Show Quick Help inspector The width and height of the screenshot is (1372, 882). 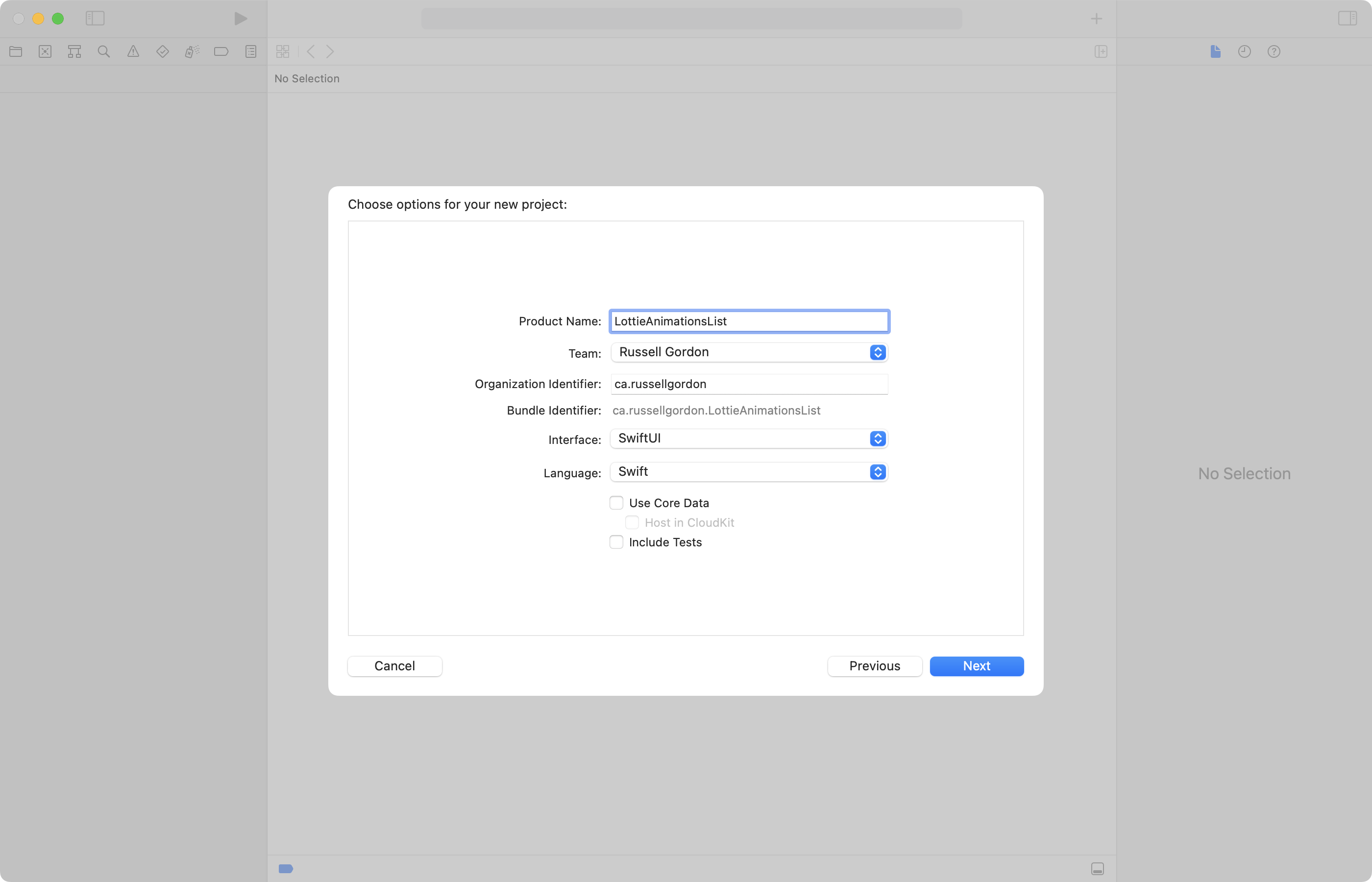click(x=1274, y=51)
